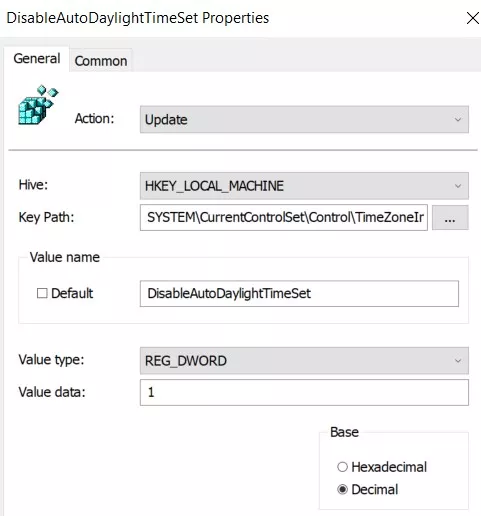Viewport: 481px width, 516px height.
Task: Click into the Key Path text field
Action: 284,217
